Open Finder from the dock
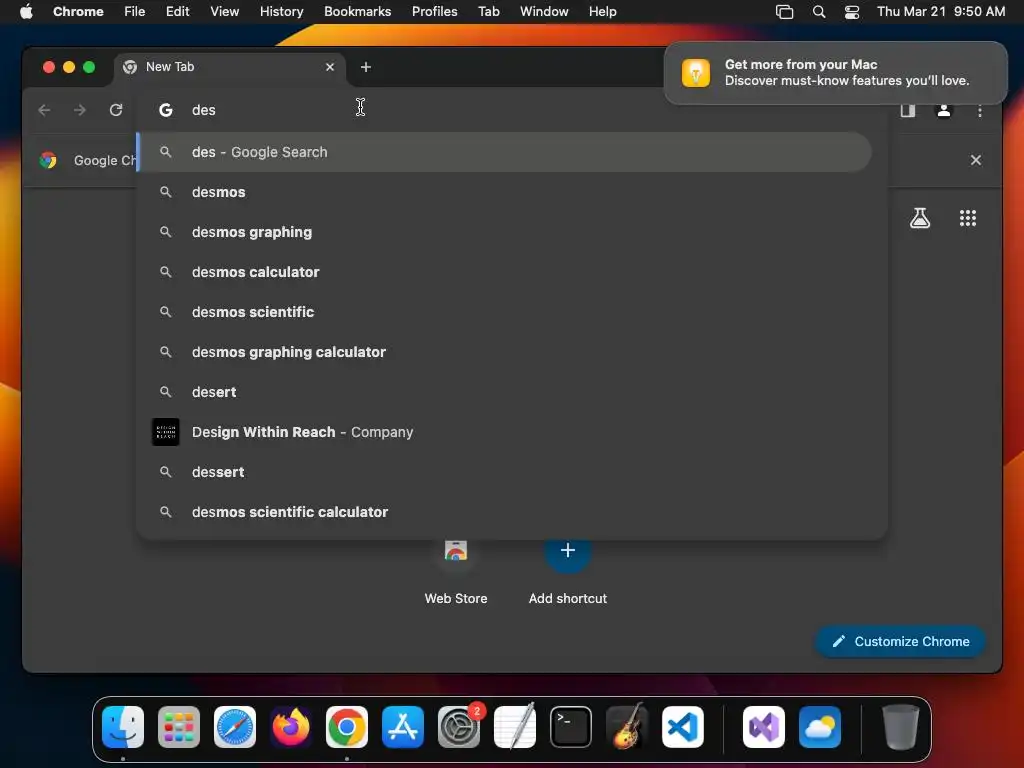1024x768 pixels. (123, 727)
